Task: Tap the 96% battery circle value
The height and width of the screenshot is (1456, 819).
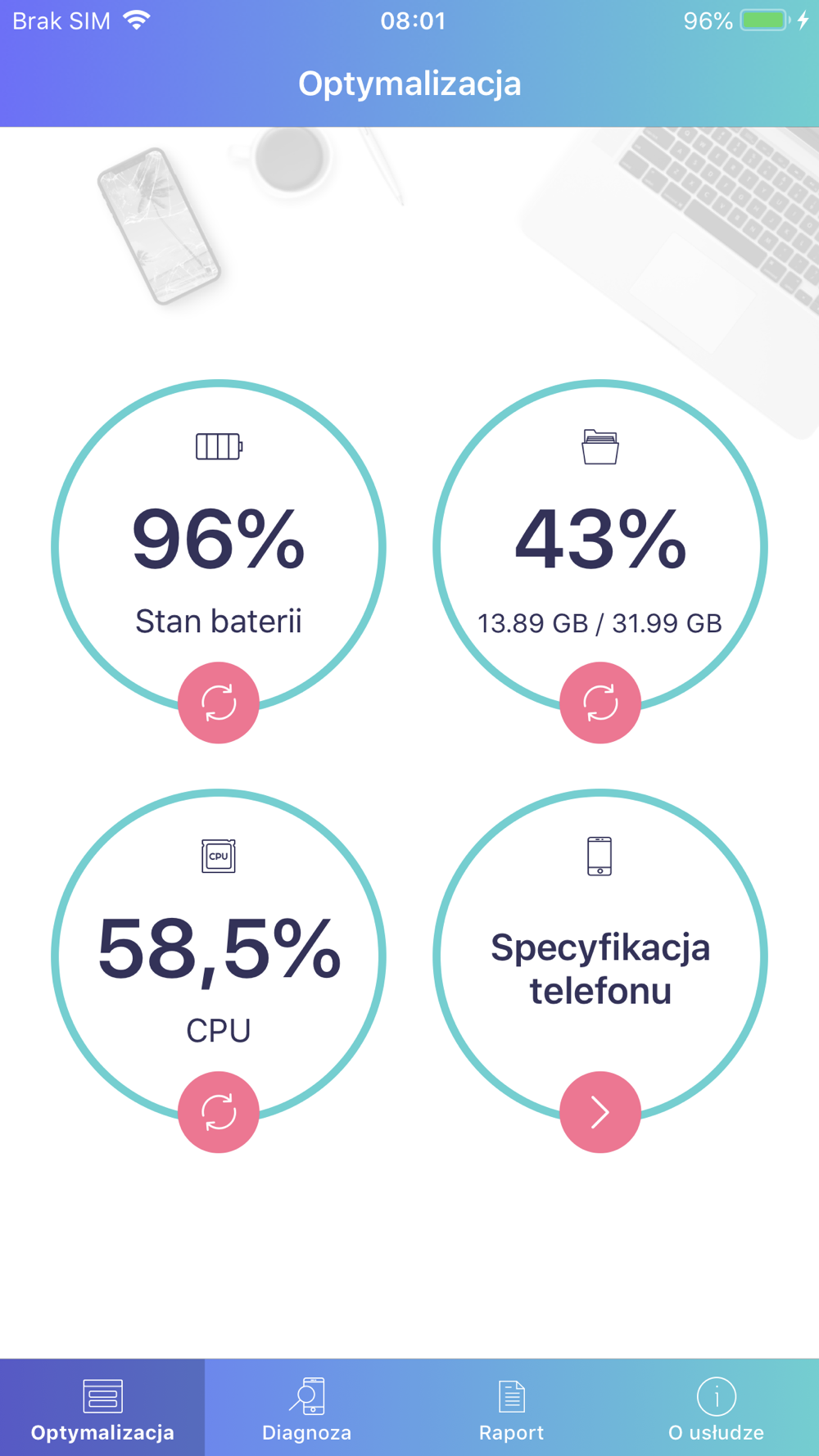Action: (219, 539)
